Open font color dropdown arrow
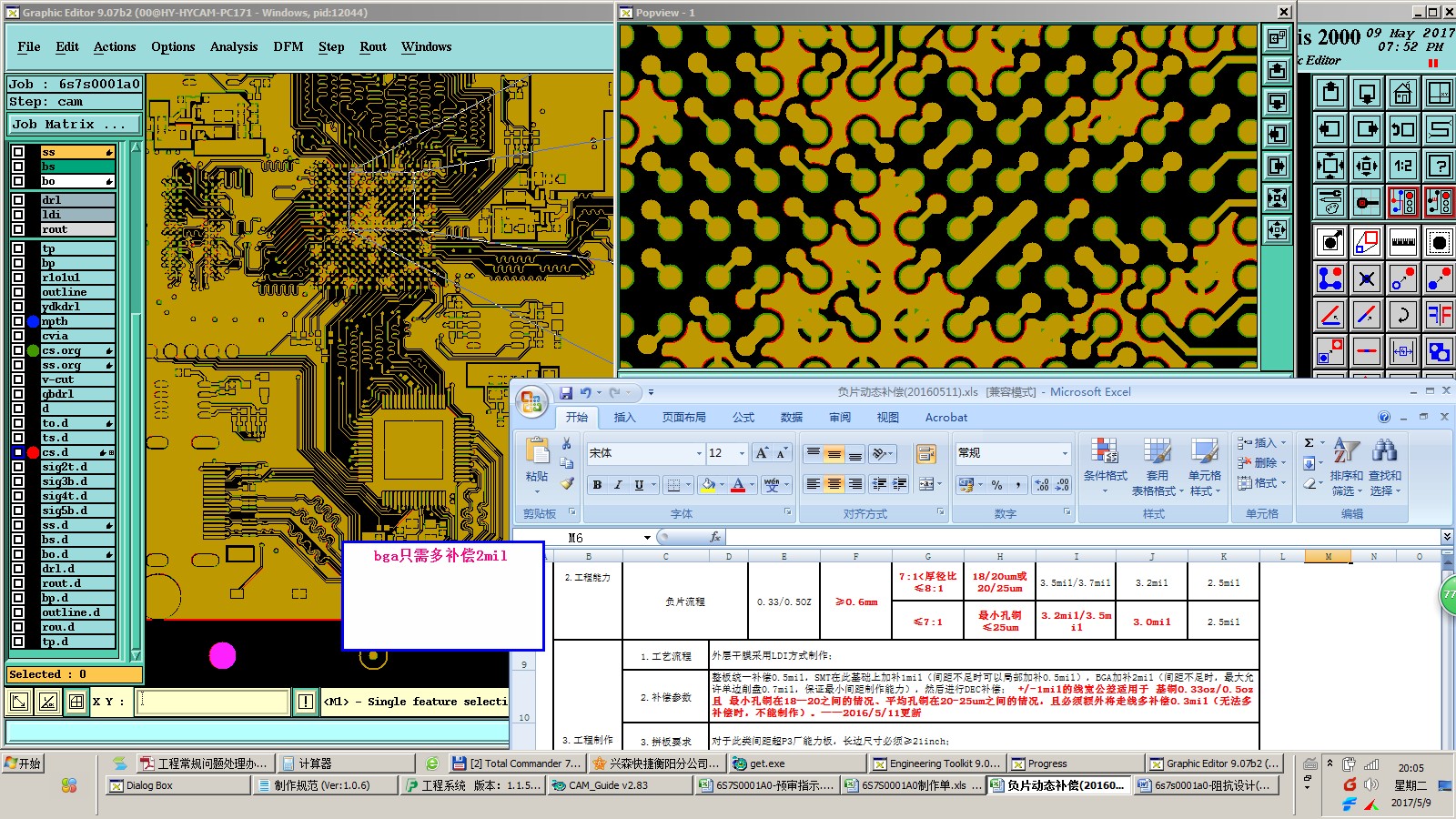 (x=753, y=485)
